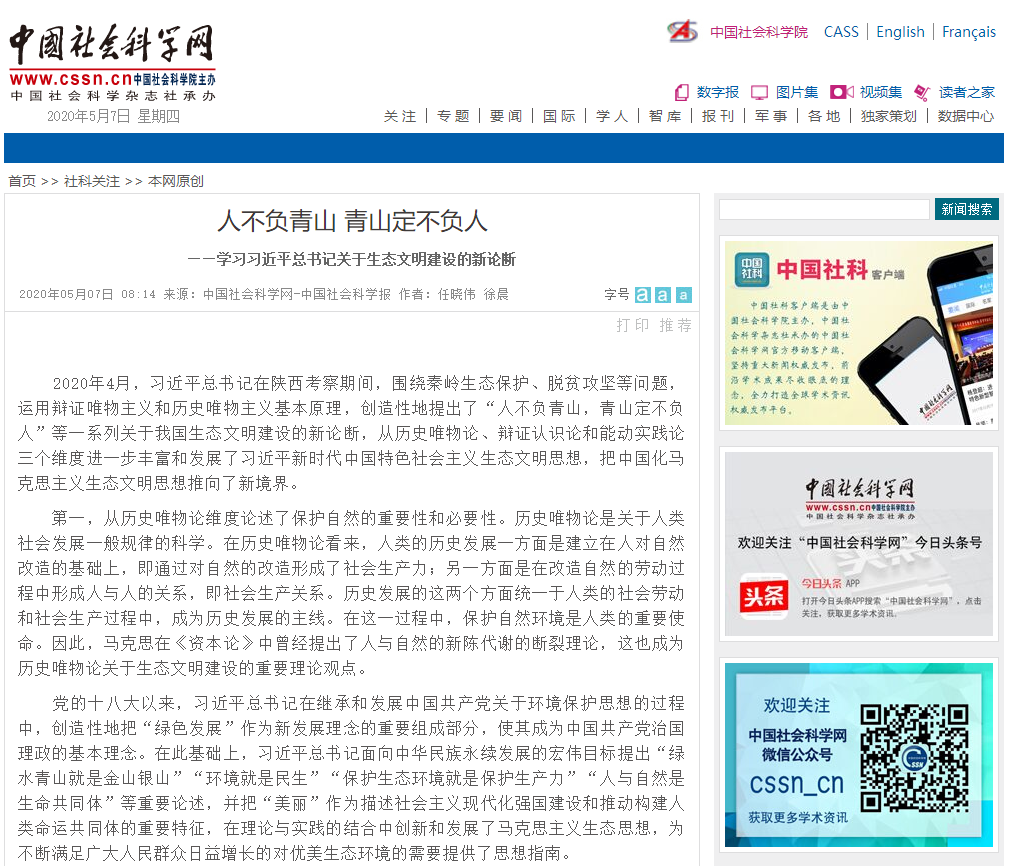Select the largest font size icon

[642, 295]
